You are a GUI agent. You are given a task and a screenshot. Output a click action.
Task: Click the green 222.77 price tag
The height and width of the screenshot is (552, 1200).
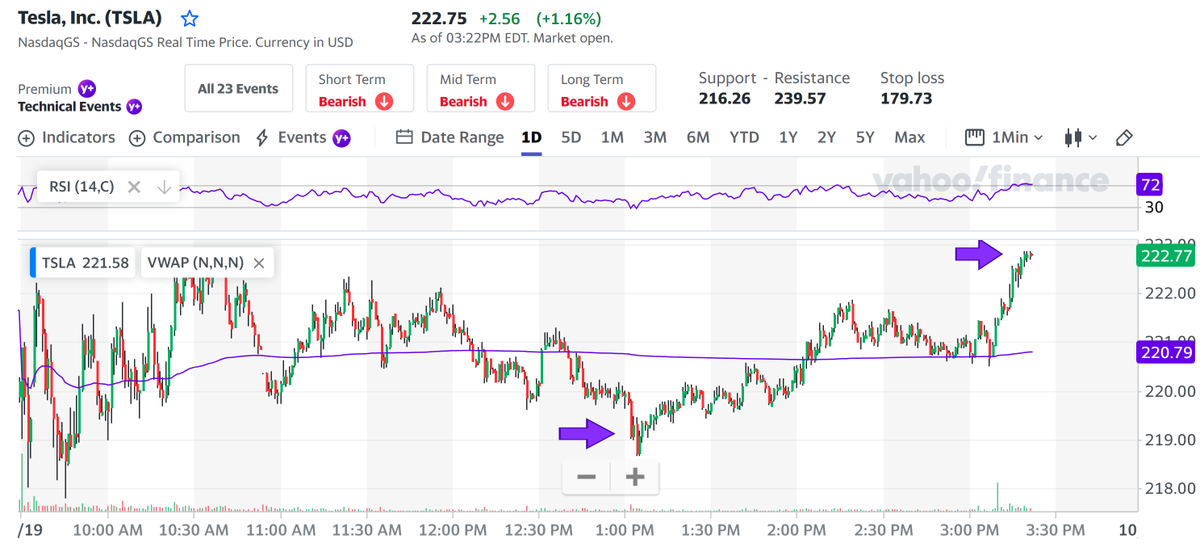click(1166, 255)
